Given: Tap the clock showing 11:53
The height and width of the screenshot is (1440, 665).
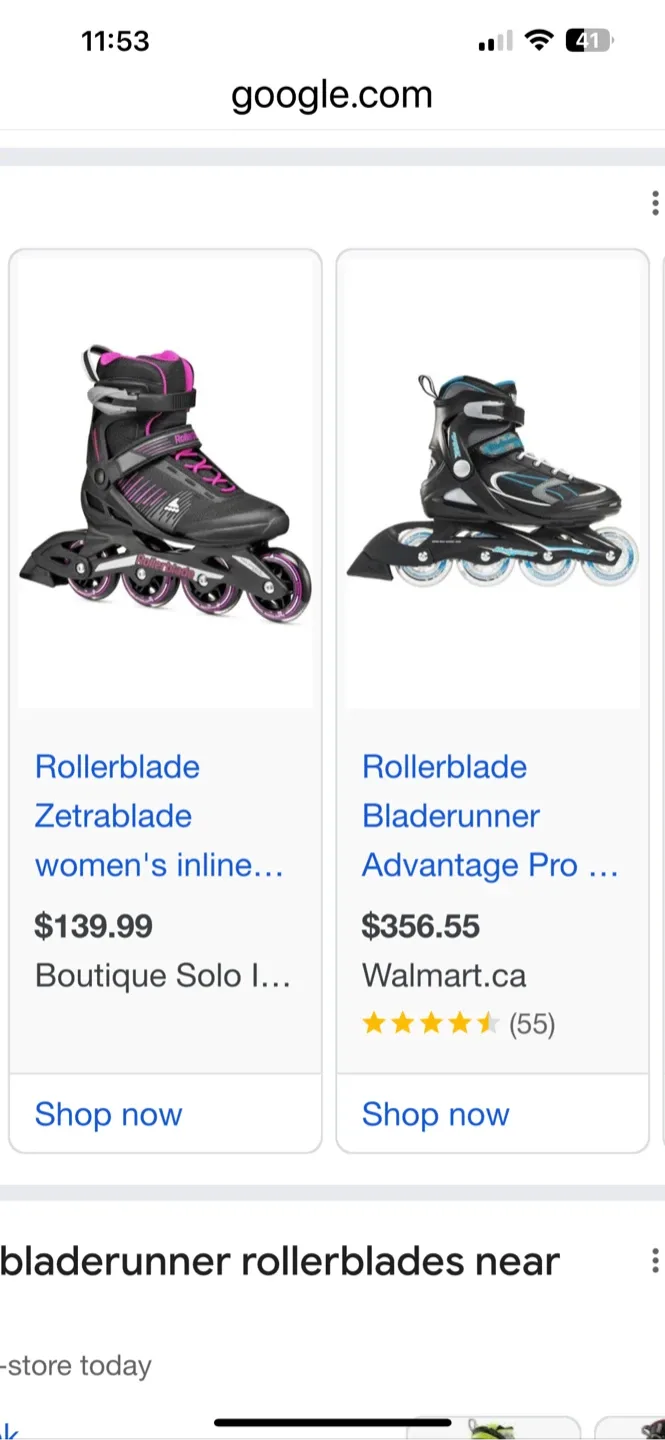Looking at the screenshot, I should (115, 40).
